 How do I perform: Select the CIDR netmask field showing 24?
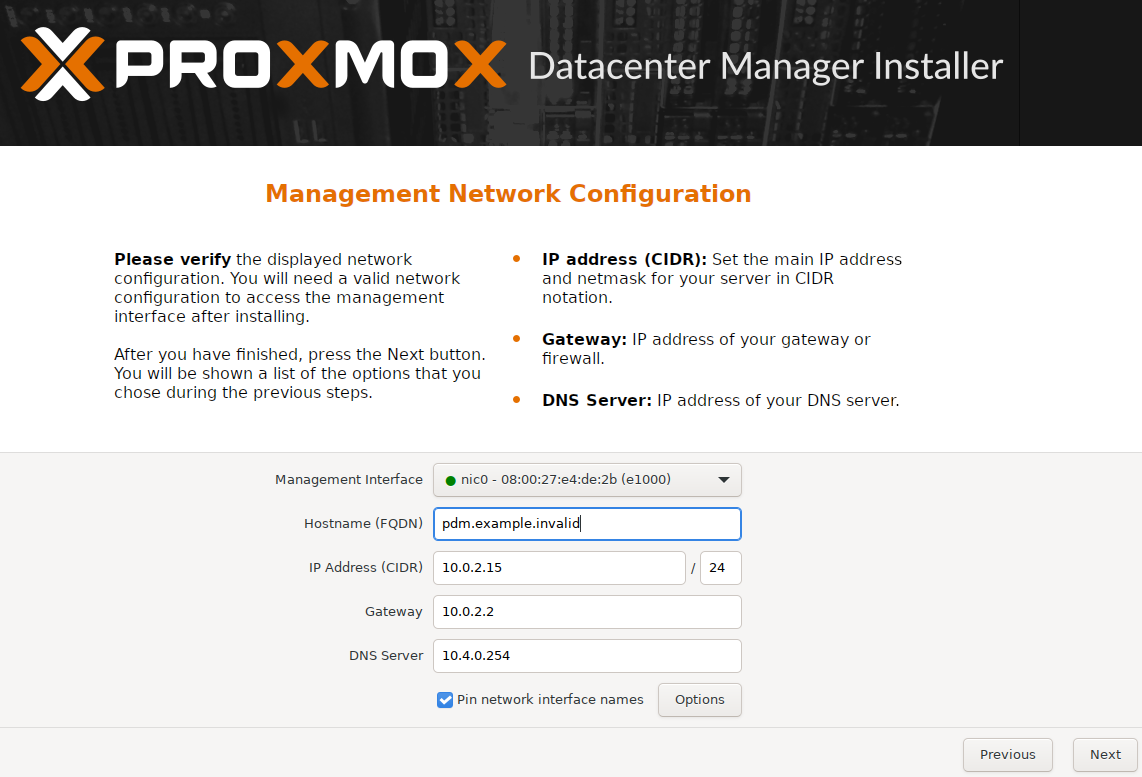pos(720,568)
